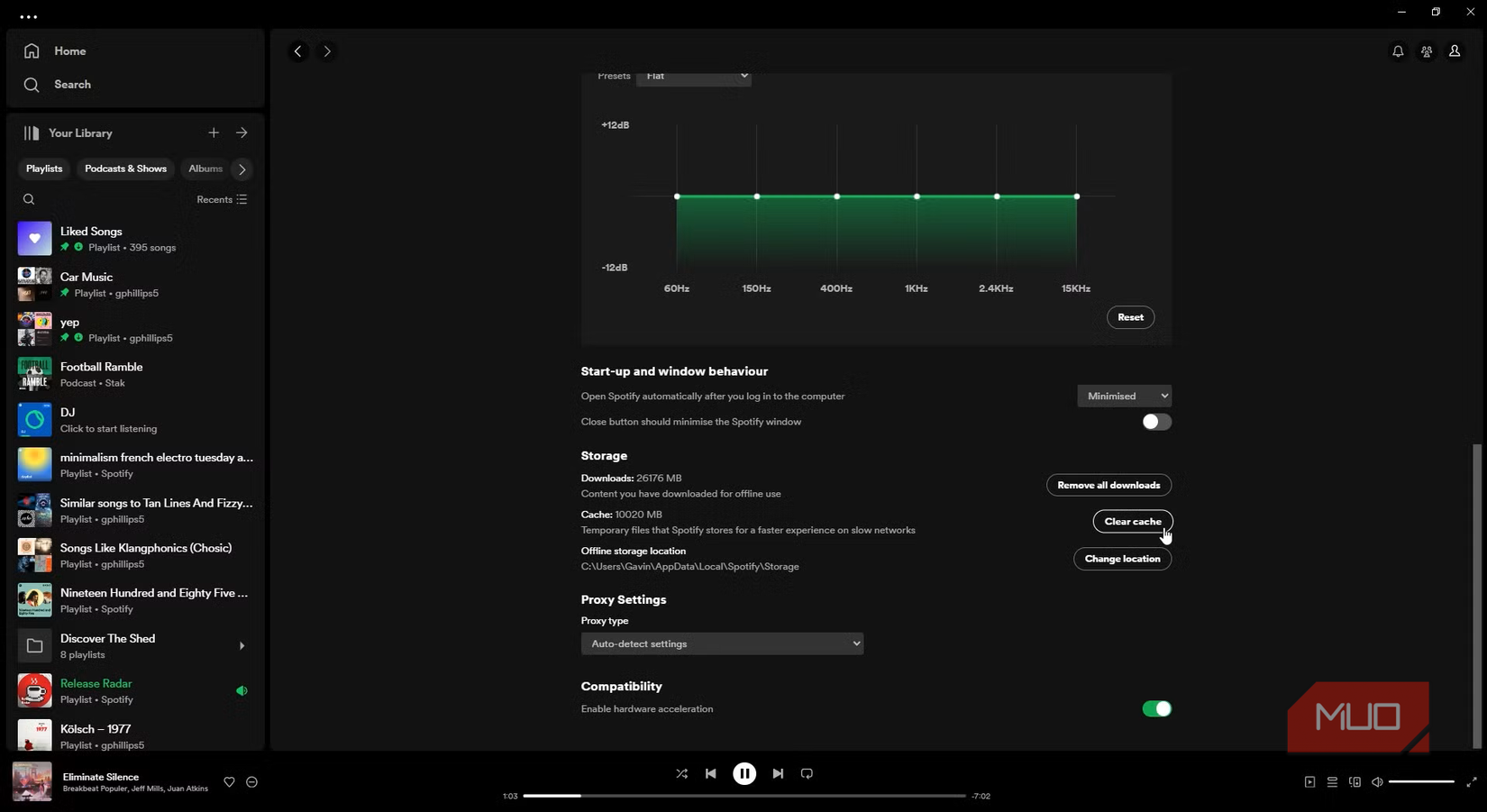Adjust the volume slider
This screenshot has width=1487, height=812.
tap(1422, 782)
